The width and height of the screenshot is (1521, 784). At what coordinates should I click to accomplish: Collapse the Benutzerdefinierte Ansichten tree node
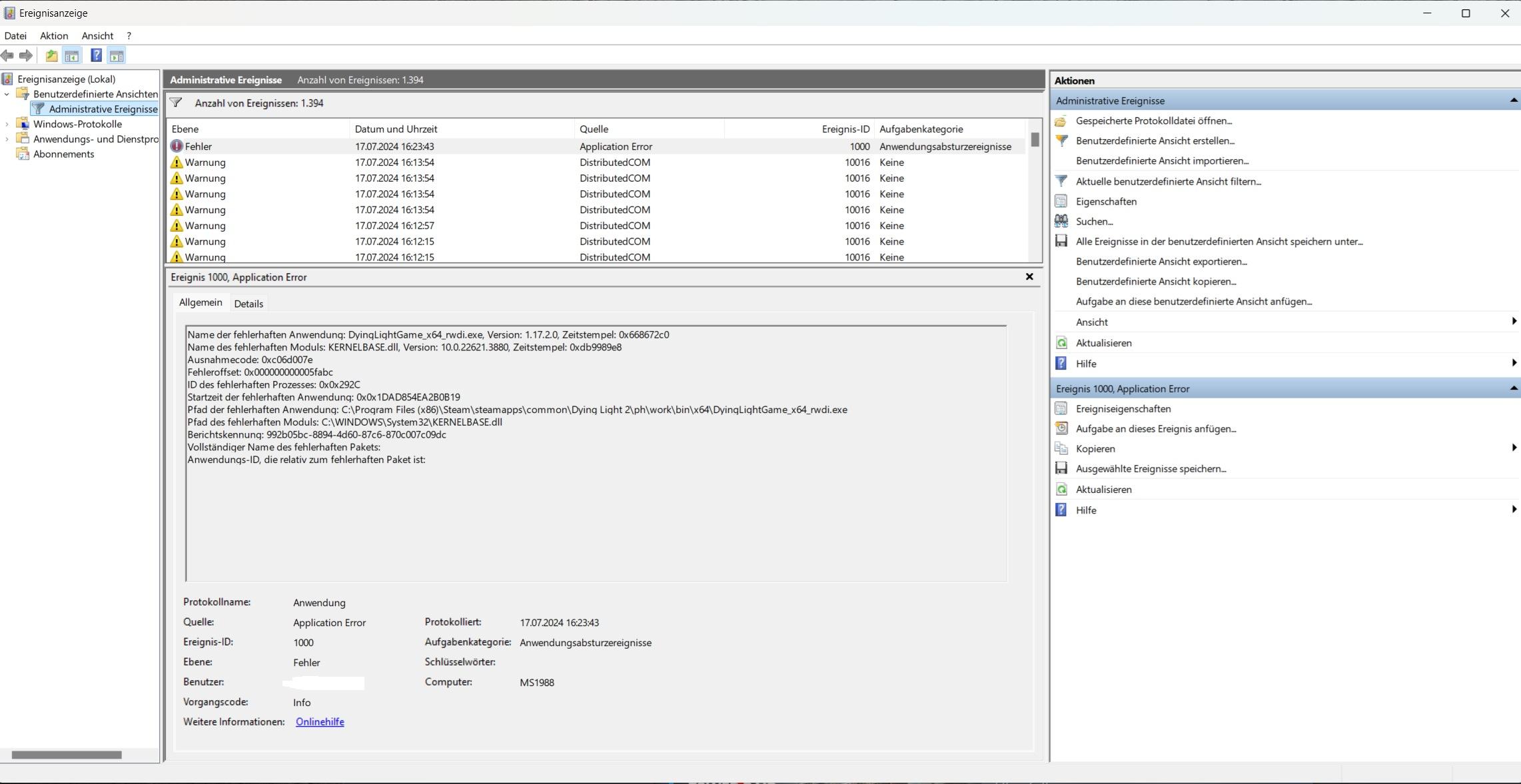click(7, 94)
